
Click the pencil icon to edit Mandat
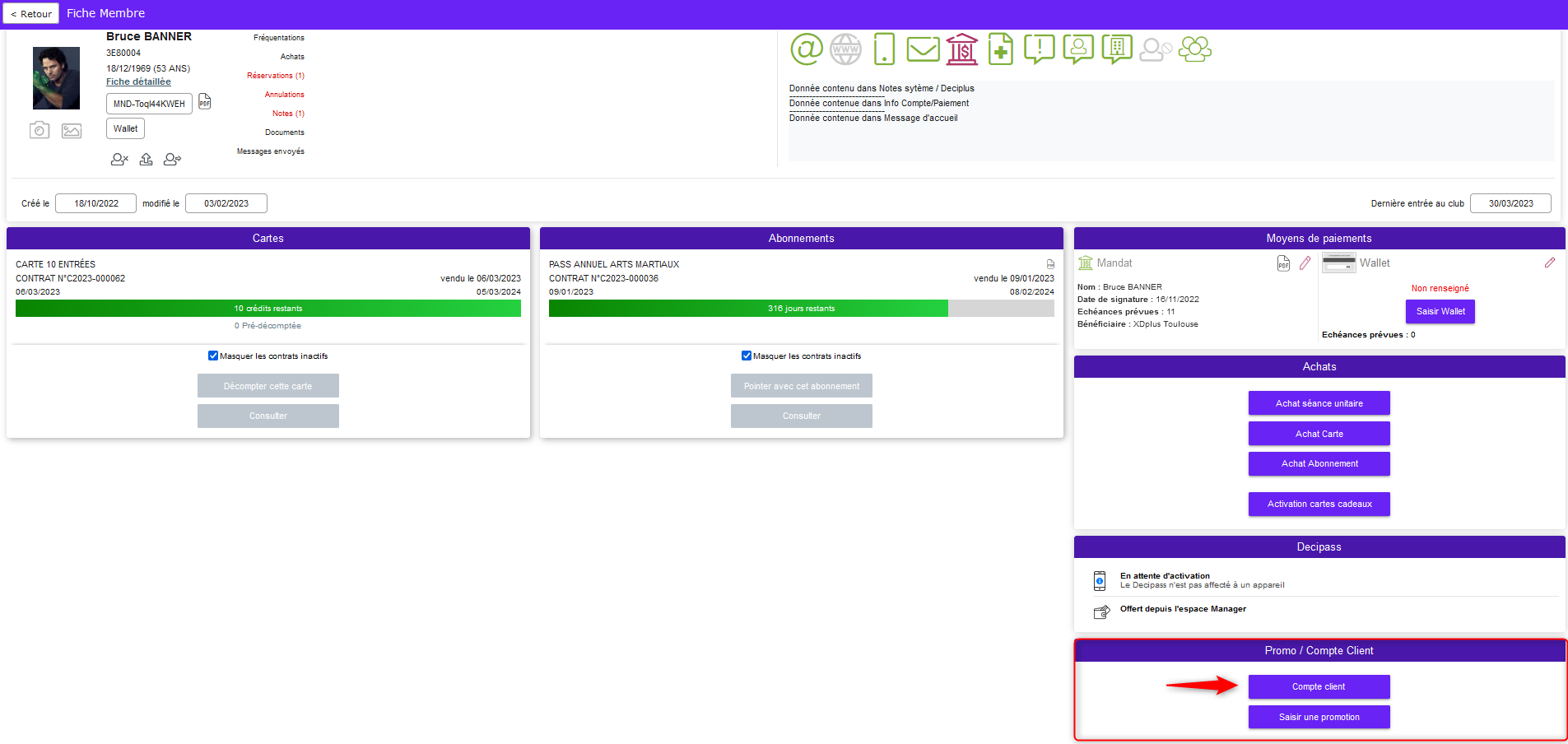pyautogui.click(x=1305, y=263)
